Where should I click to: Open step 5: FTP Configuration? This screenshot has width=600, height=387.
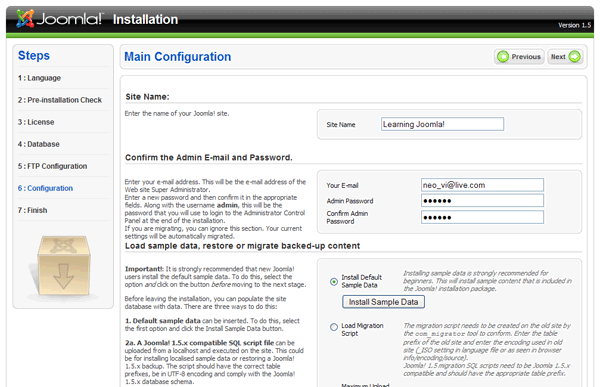52,166
